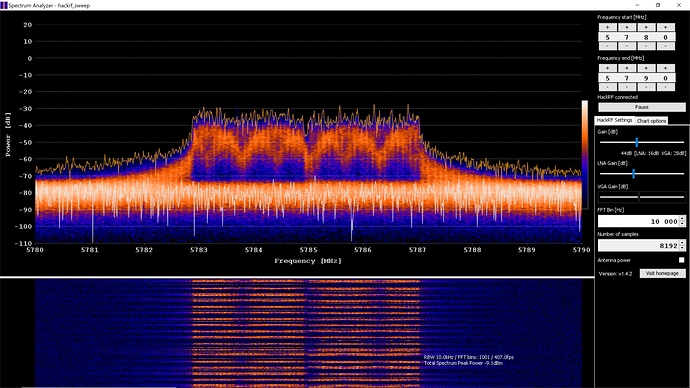Click the Version: v1.4.2 label
690x388 pixels.
(615, 274)
